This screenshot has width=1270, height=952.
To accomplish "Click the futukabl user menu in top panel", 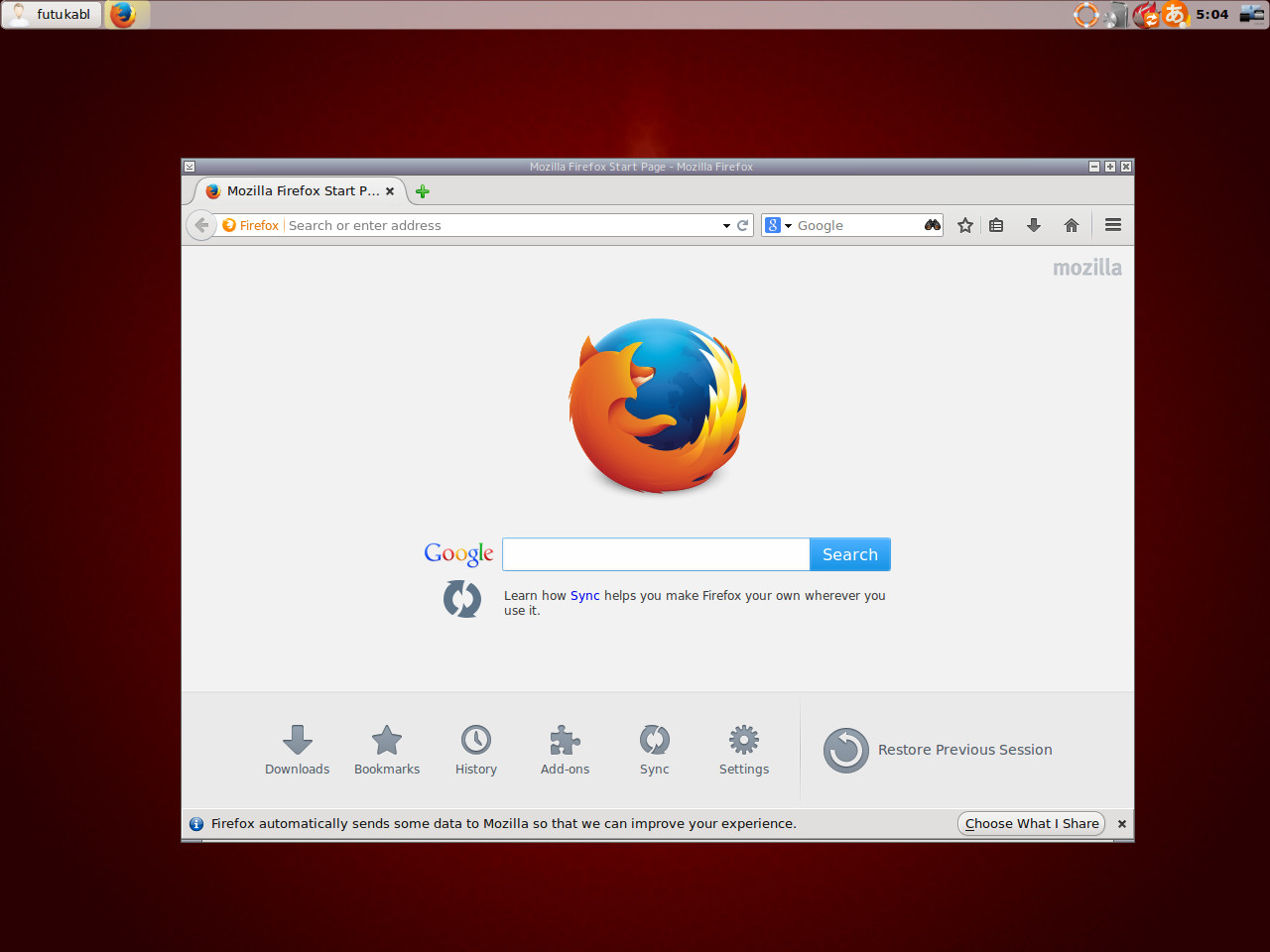I will (x=52, y=14).
